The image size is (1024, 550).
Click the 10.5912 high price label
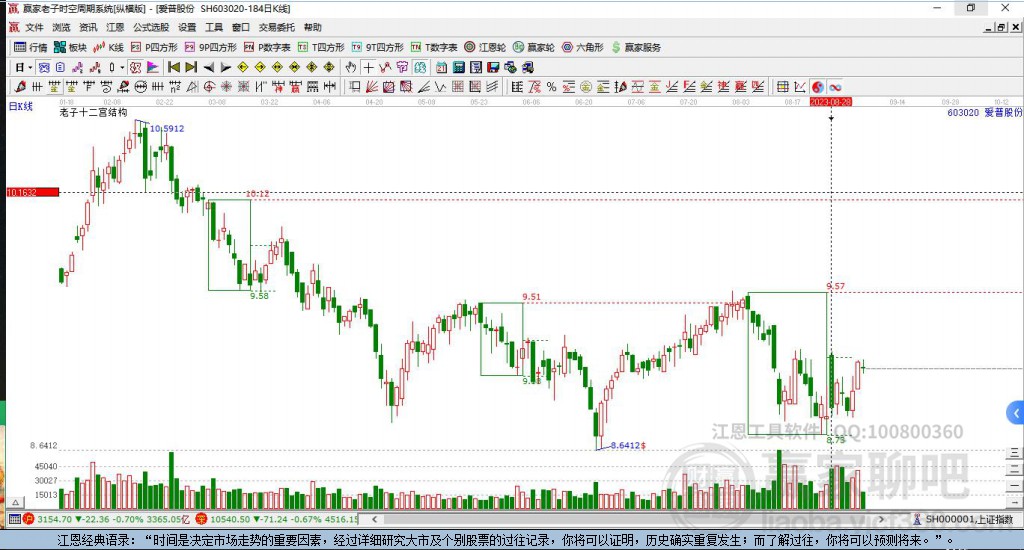(x=167, y=129)
